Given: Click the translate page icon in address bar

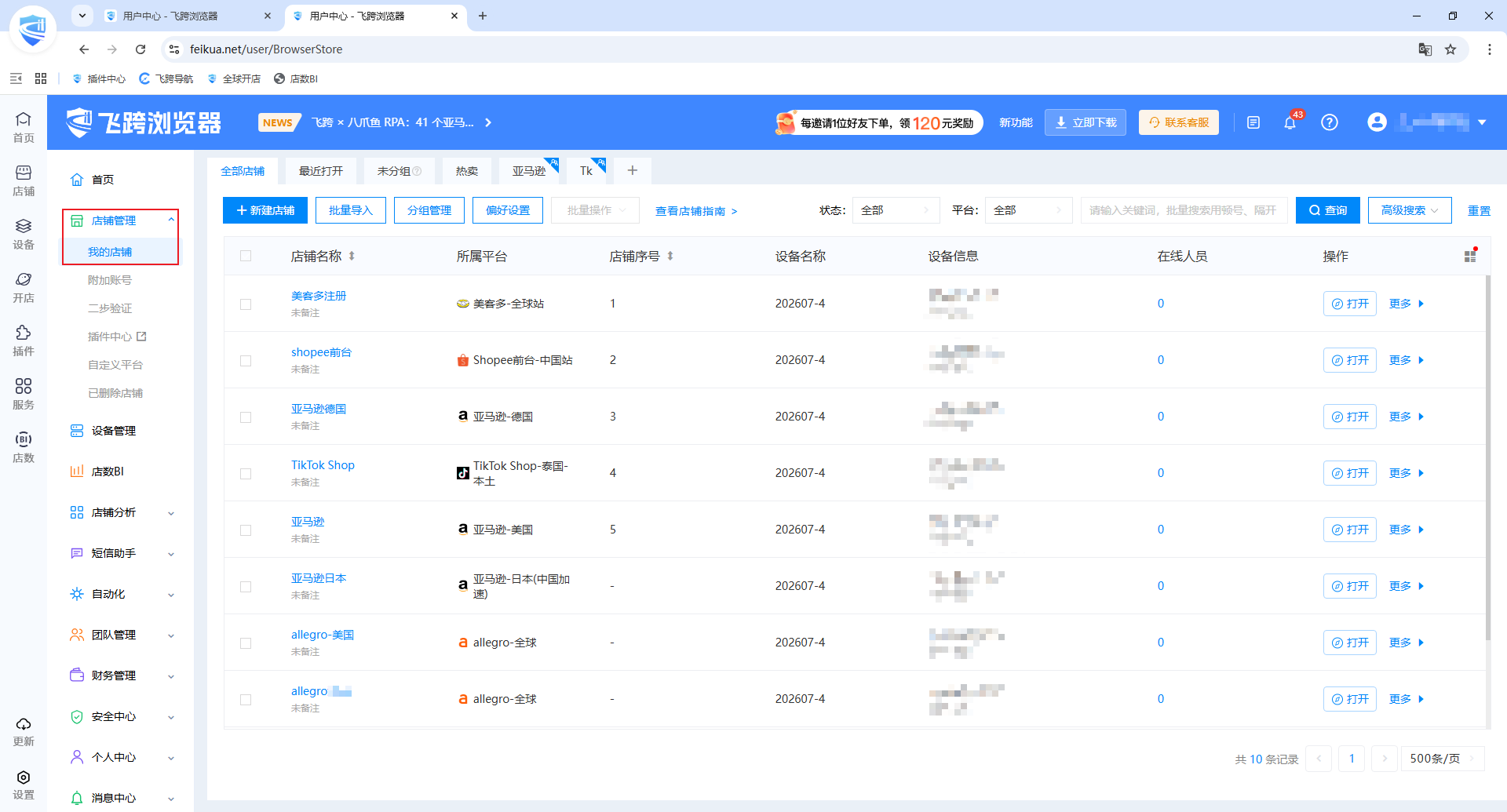Looking at the screenshot, I should (x=1425, y=49).
